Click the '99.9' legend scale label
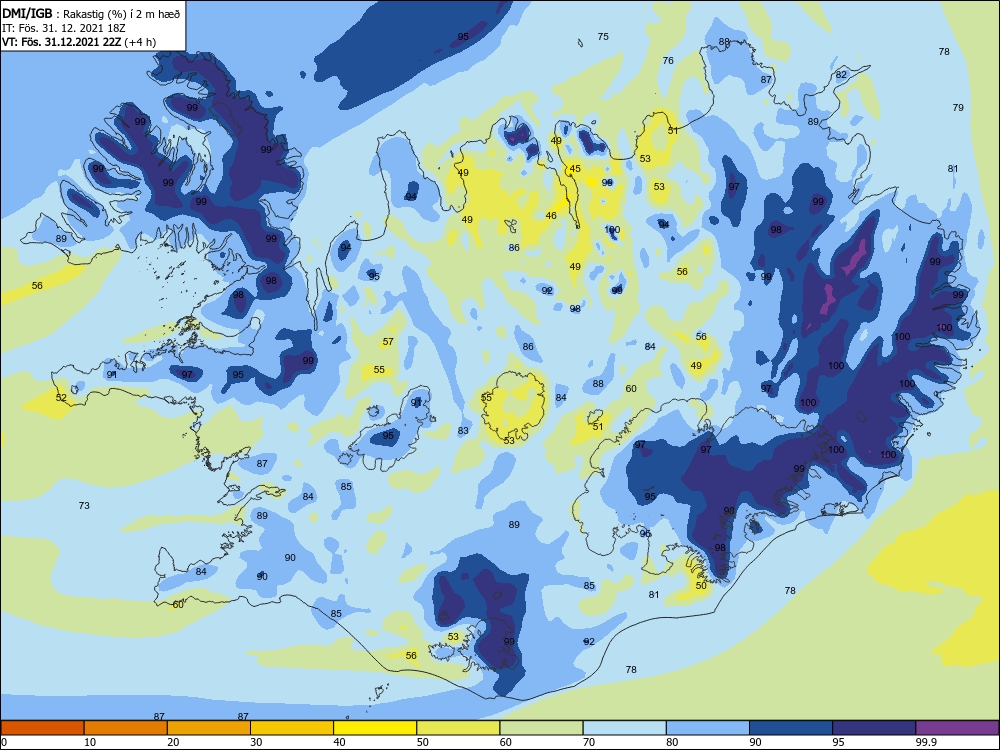 926,742
